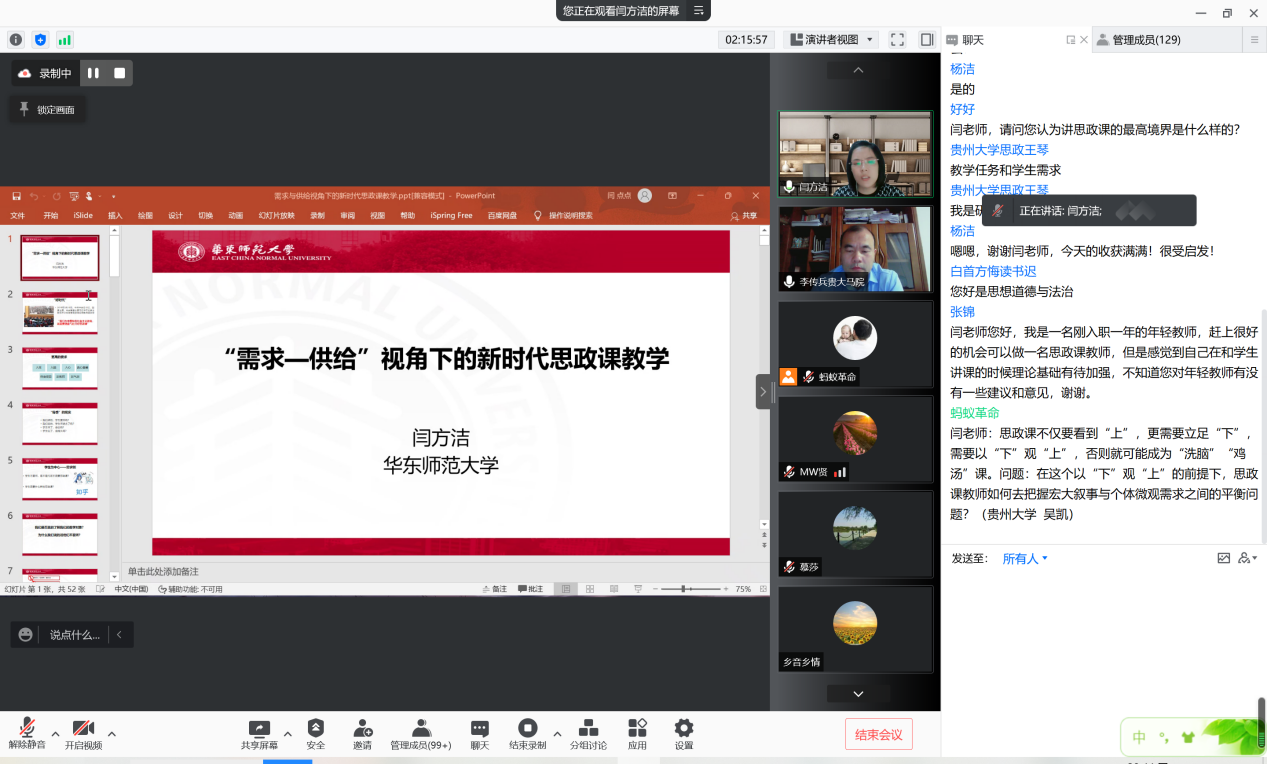Click the meeting info icon at top left
The height and width of the screenshot is (764, 1267).
coord(16,40)
